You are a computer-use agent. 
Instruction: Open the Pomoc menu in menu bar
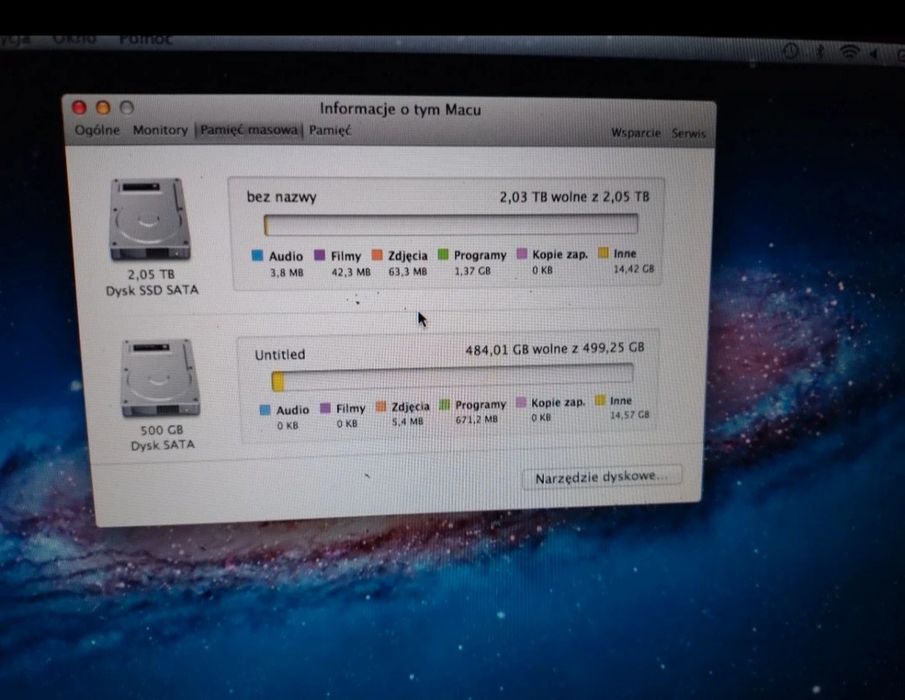[145, 39]
